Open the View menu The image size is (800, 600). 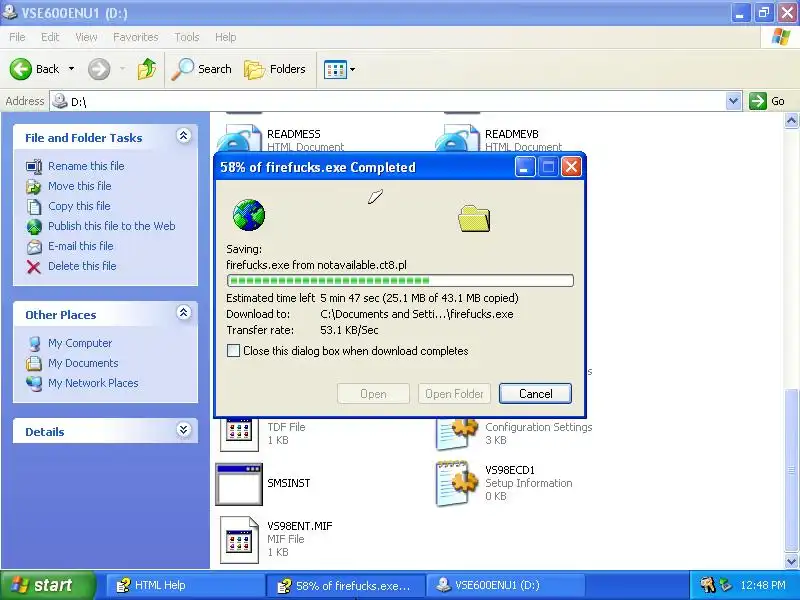coord(86,37)
